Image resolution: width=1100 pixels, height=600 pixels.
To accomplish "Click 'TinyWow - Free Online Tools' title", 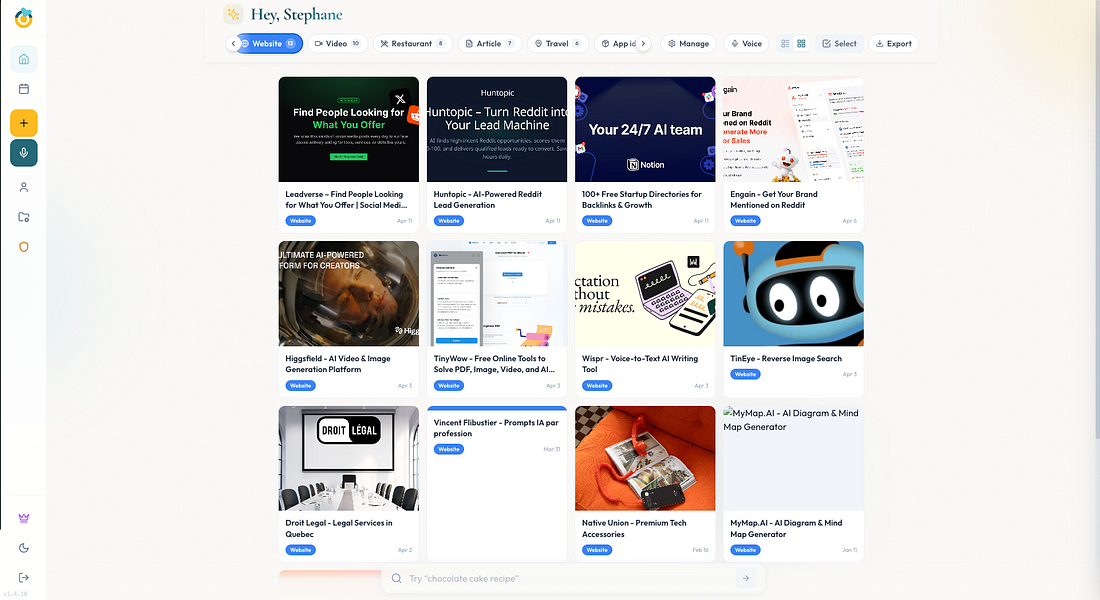I will [x=494, y=364].
